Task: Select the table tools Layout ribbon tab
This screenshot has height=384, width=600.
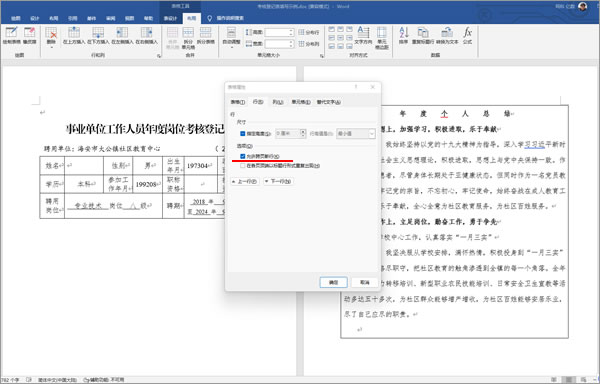Action: (192, 18)
